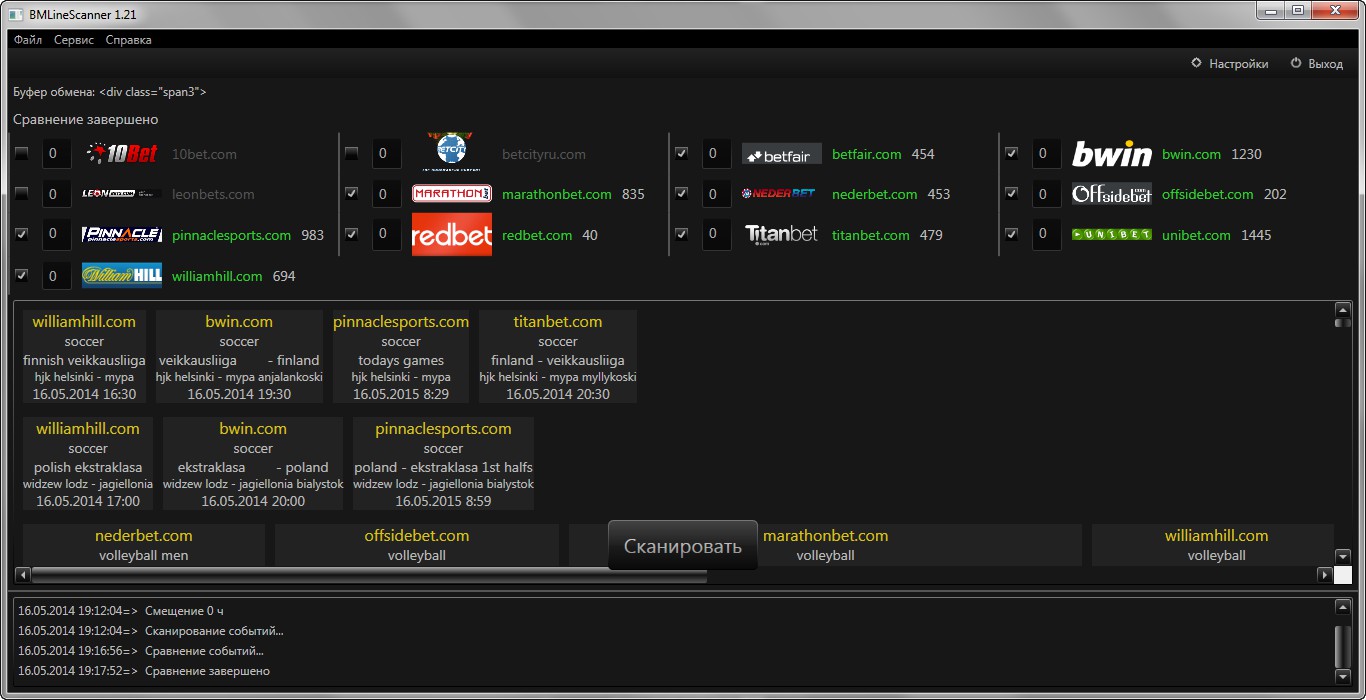Open the marathonbet.com link

557,194
